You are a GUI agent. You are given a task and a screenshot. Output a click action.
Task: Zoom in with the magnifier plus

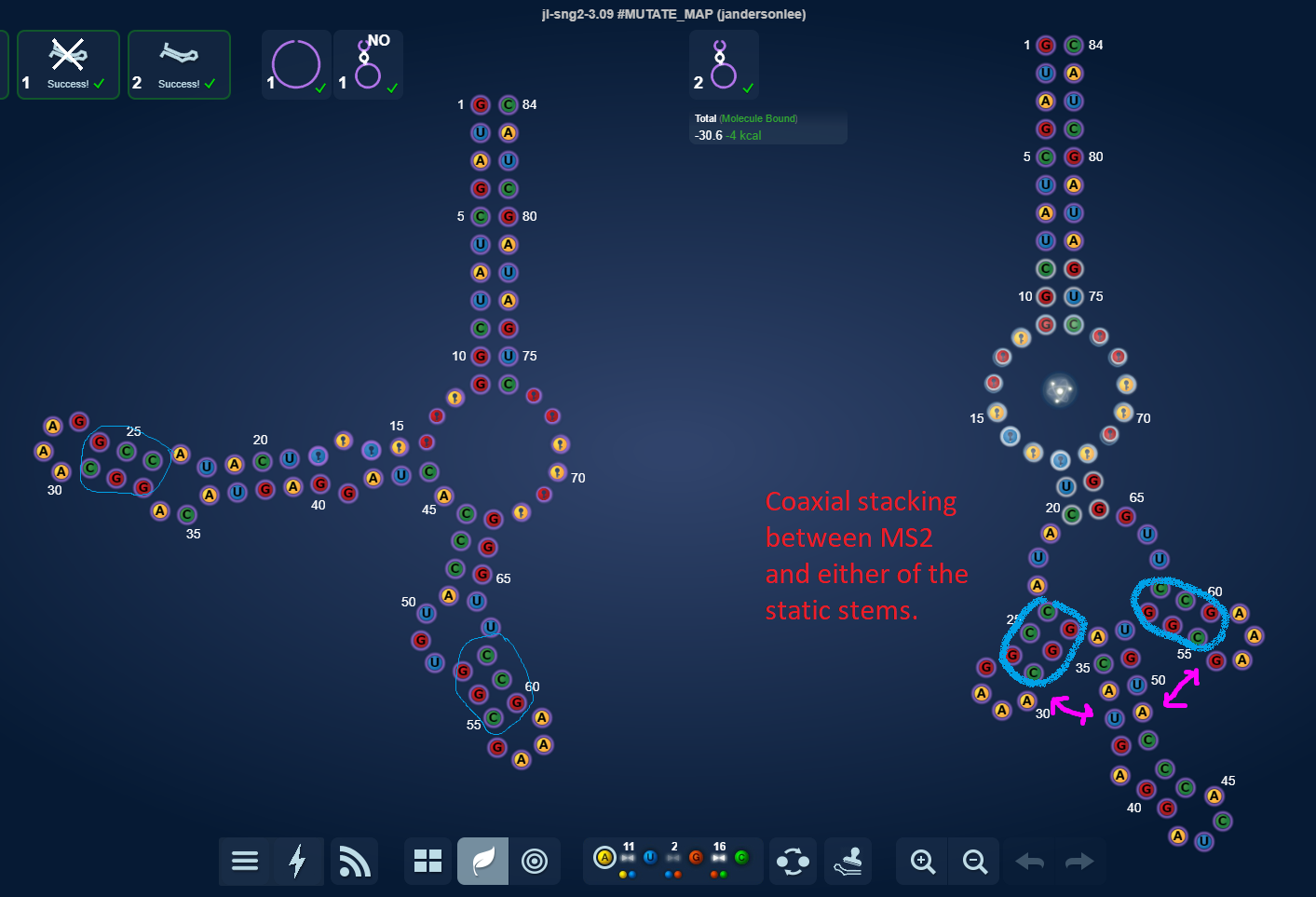tap(922, 861)
